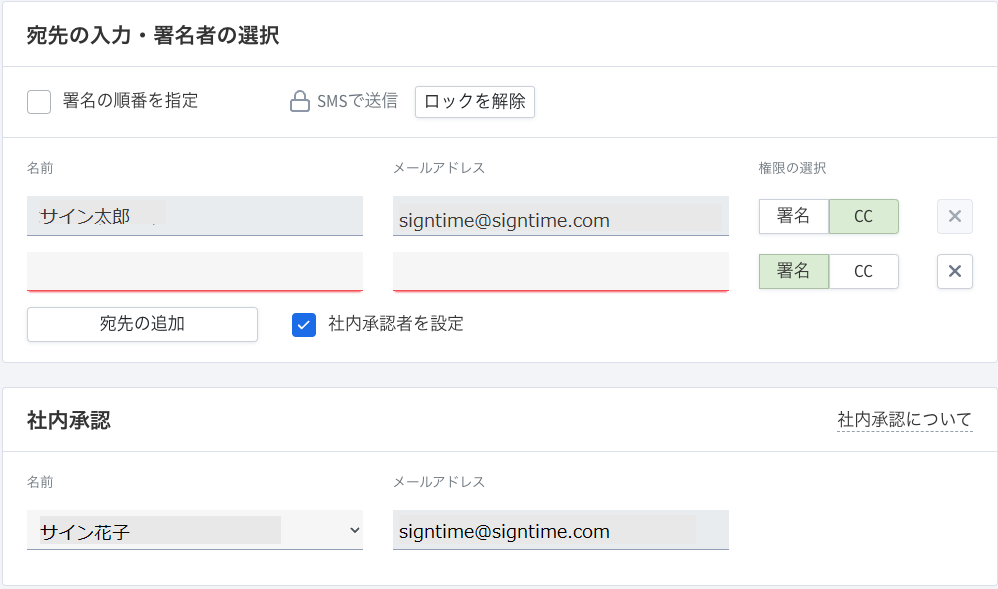
Task: Open the サイン花子 approver name dropdown
Action: tap(194, 531)
